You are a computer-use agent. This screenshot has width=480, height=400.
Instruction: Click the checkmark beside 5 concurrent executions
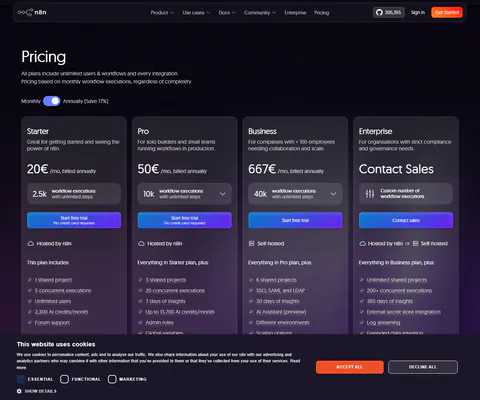point(30,291)
